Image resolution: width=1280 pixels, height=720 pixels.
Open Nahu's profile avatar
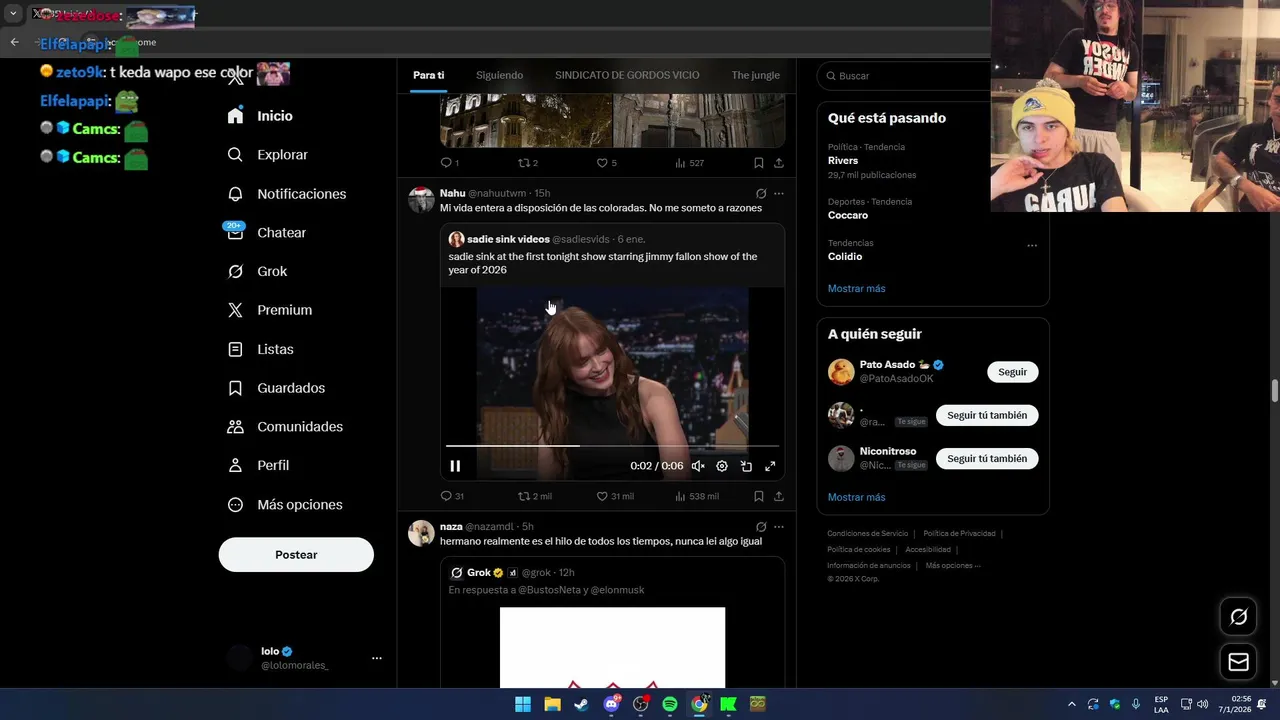421,199
